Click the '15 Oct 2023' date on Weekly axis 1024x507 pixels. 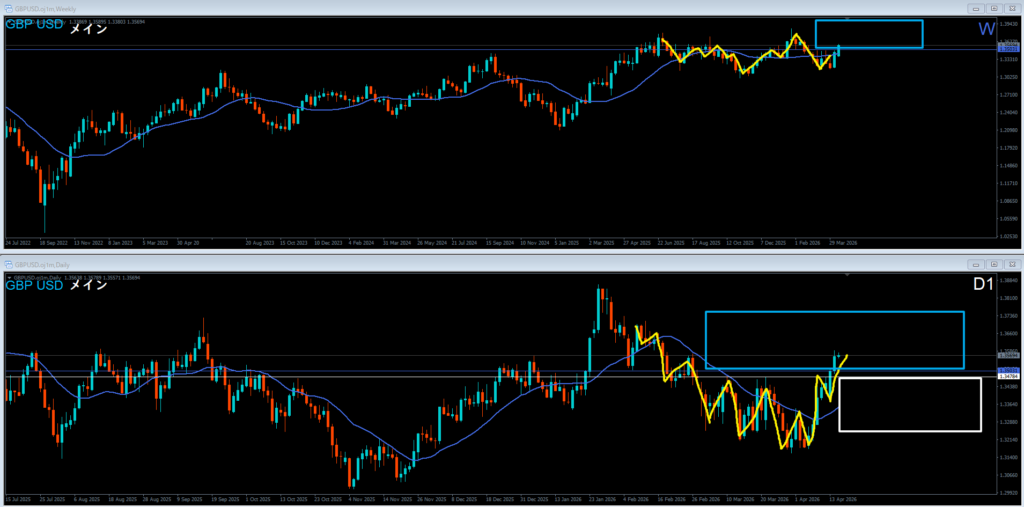tap(294, 242)
